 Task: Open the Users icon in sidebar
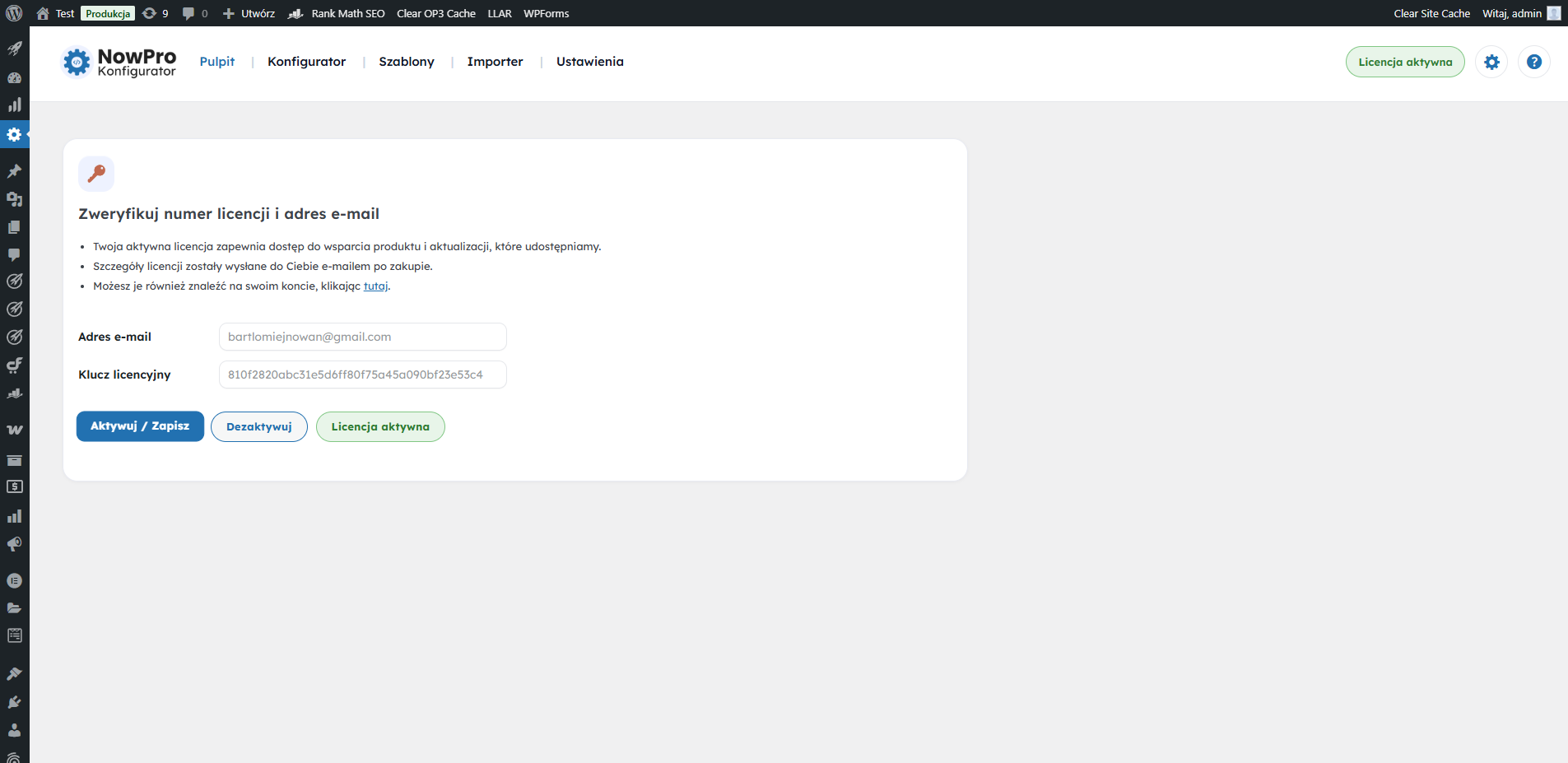(x=14, y=730)
